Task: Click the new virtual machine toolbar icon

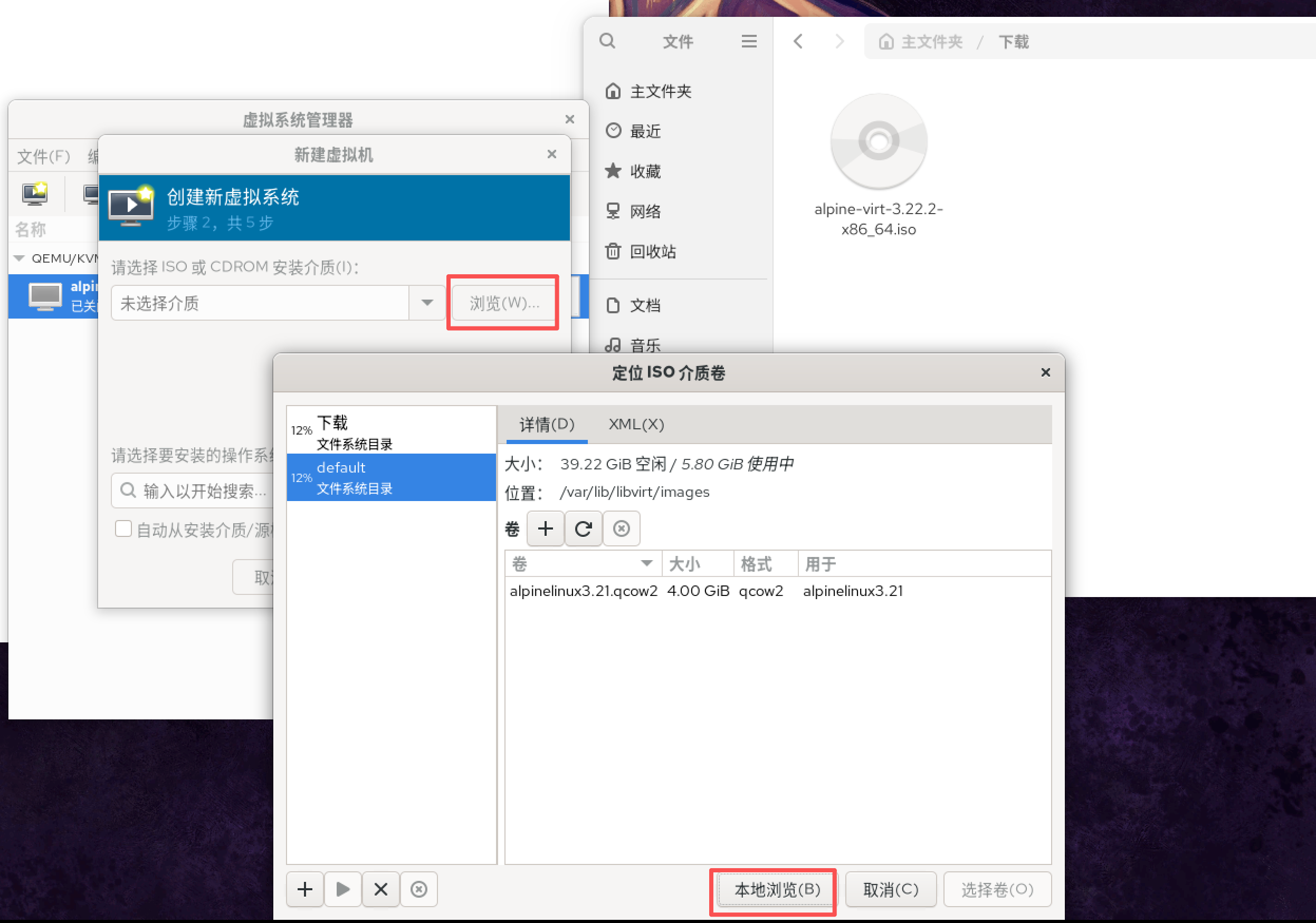Action: (35, 194)
